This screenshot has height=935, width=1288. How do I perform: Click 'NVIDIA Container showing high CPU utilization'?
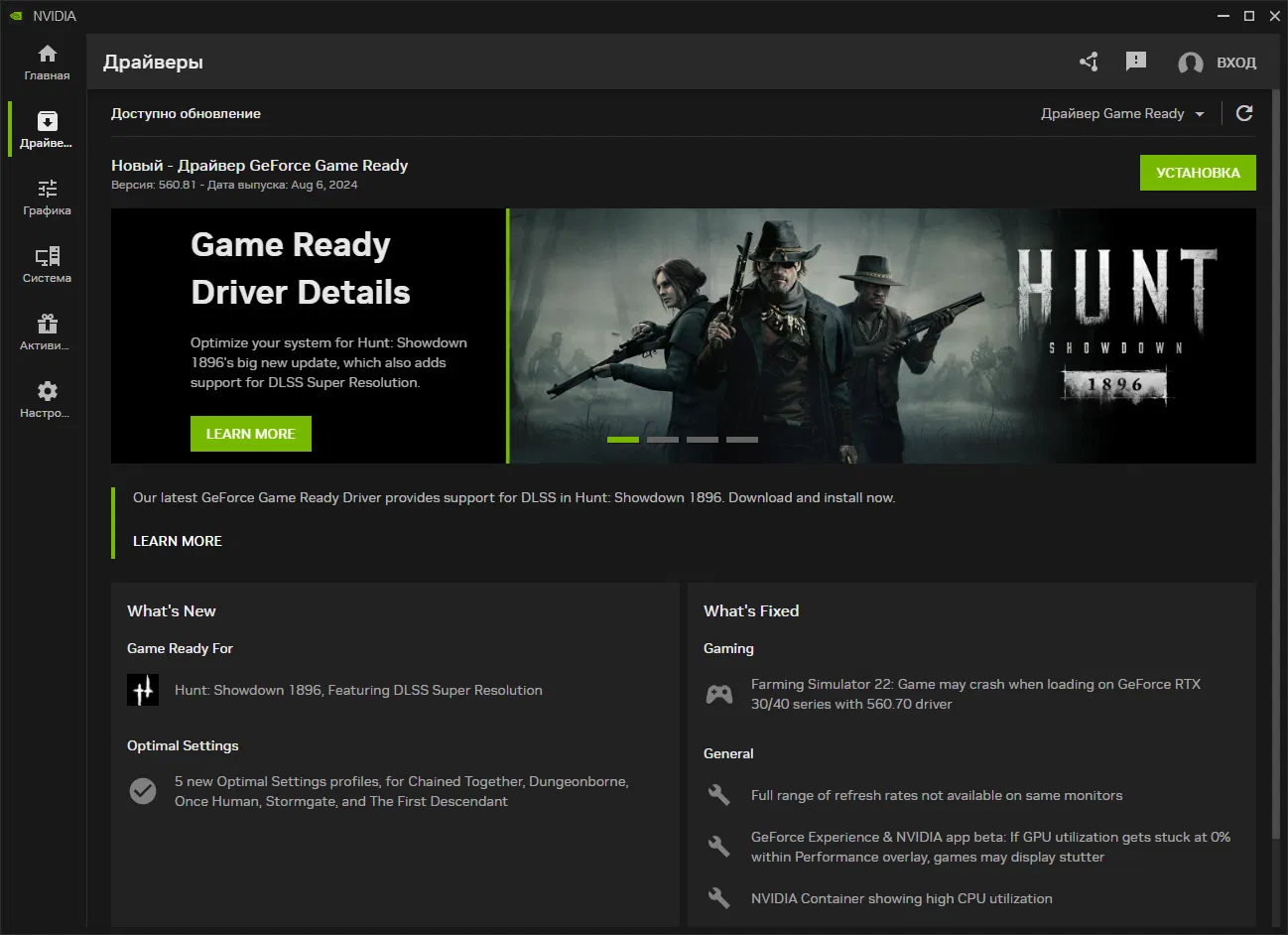click(x=902, y=898)
